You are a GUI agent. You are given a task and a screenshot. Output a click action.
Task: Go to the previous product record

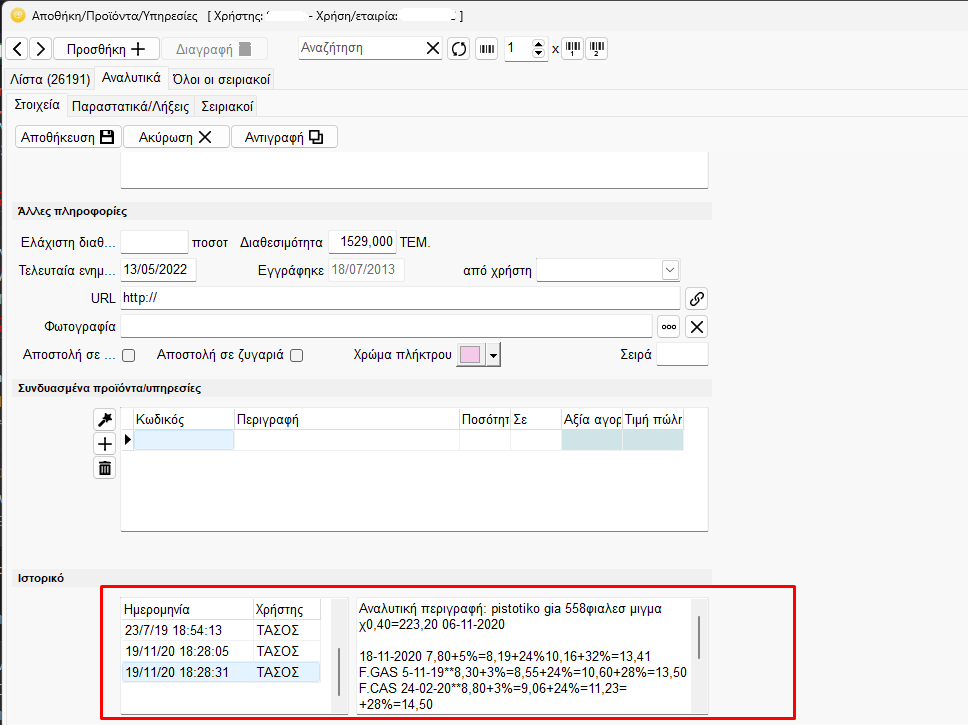coord(17,49)
